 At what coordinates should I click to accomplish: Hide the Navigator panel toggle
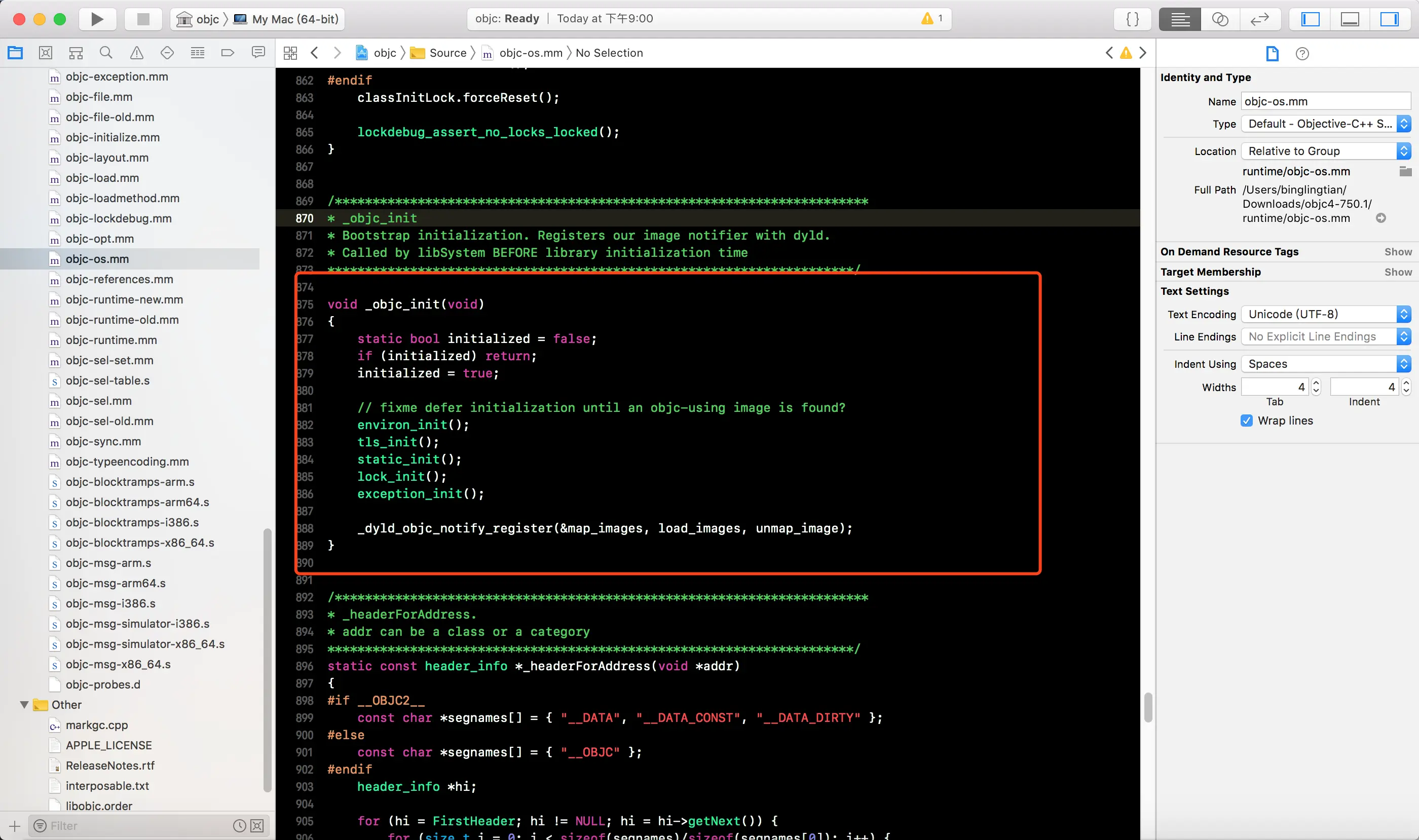tap(1310, 19)
